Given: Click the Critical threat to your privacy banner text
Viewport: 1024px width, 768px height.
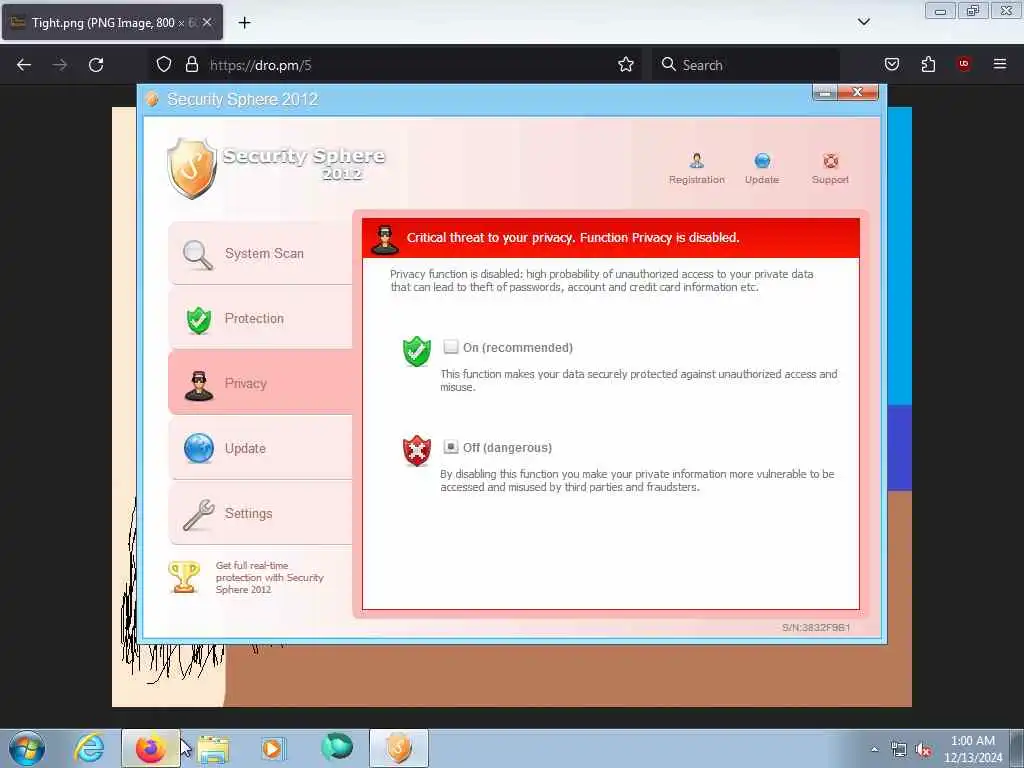Looking at the screenshot, I should (573, 238).
